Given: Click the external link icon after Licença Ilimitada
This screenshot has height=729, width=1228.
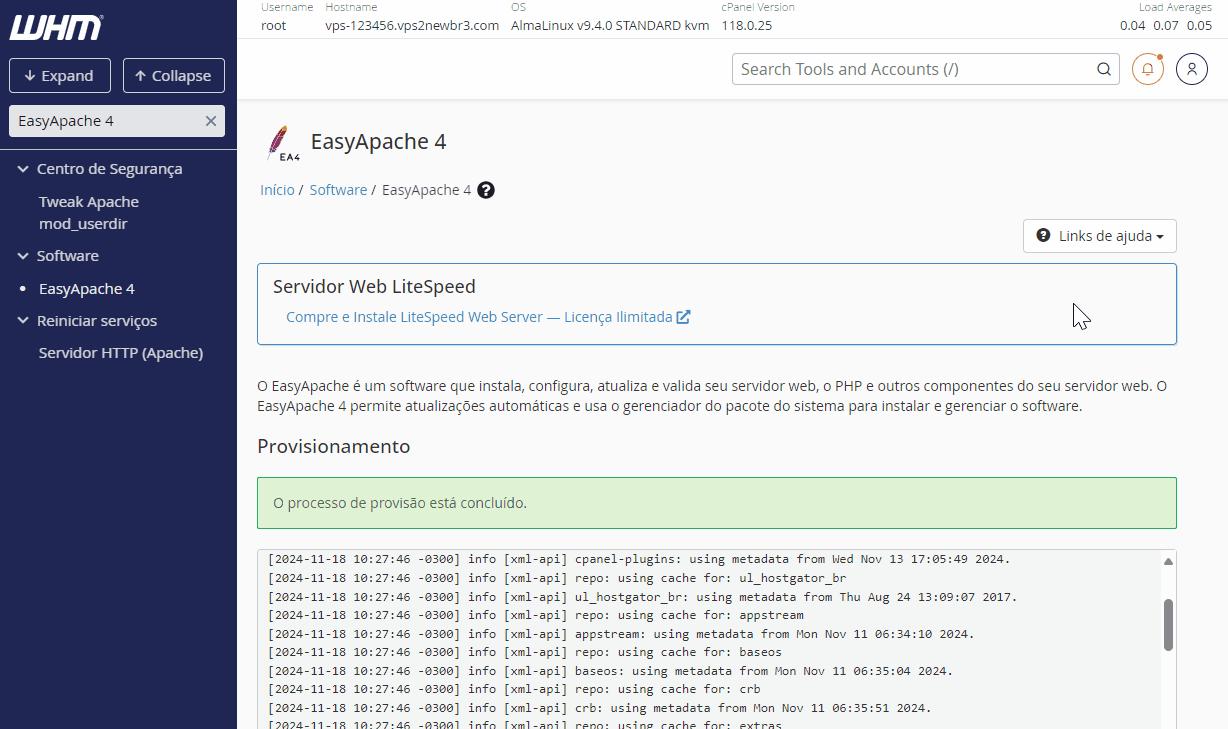Looking at the screenshot, I should [684, 317].
